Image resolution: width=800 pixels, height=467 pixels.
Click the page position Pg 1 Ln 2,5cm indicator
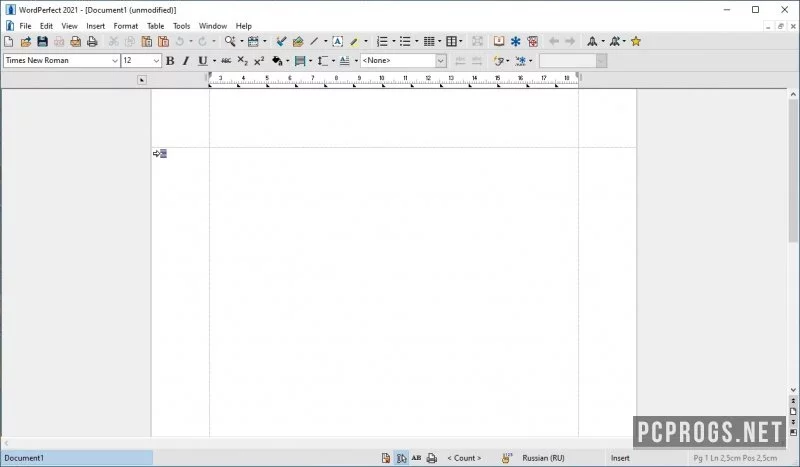pyautogui.click(x=735, y=458)
